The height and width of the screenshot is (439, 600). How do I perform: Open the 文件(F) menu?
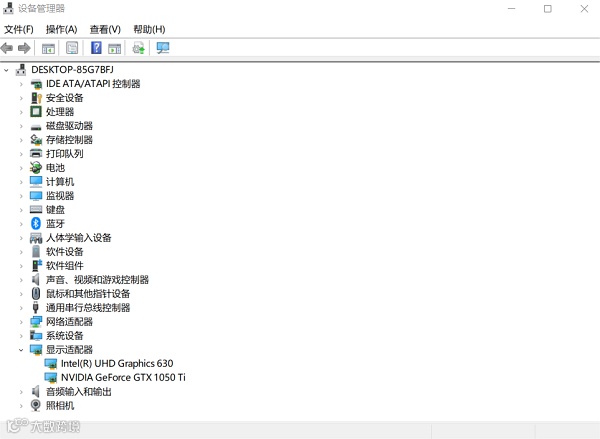pos(19,29)
